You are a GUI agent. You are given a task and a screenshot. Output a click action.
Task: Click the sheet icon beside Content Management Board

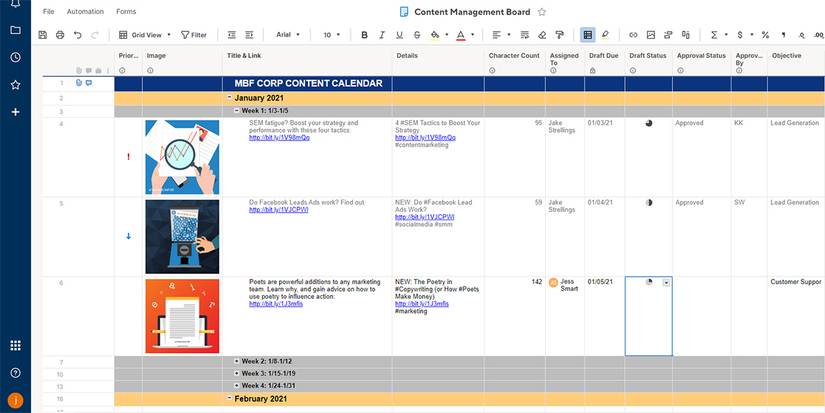point(404,12)
